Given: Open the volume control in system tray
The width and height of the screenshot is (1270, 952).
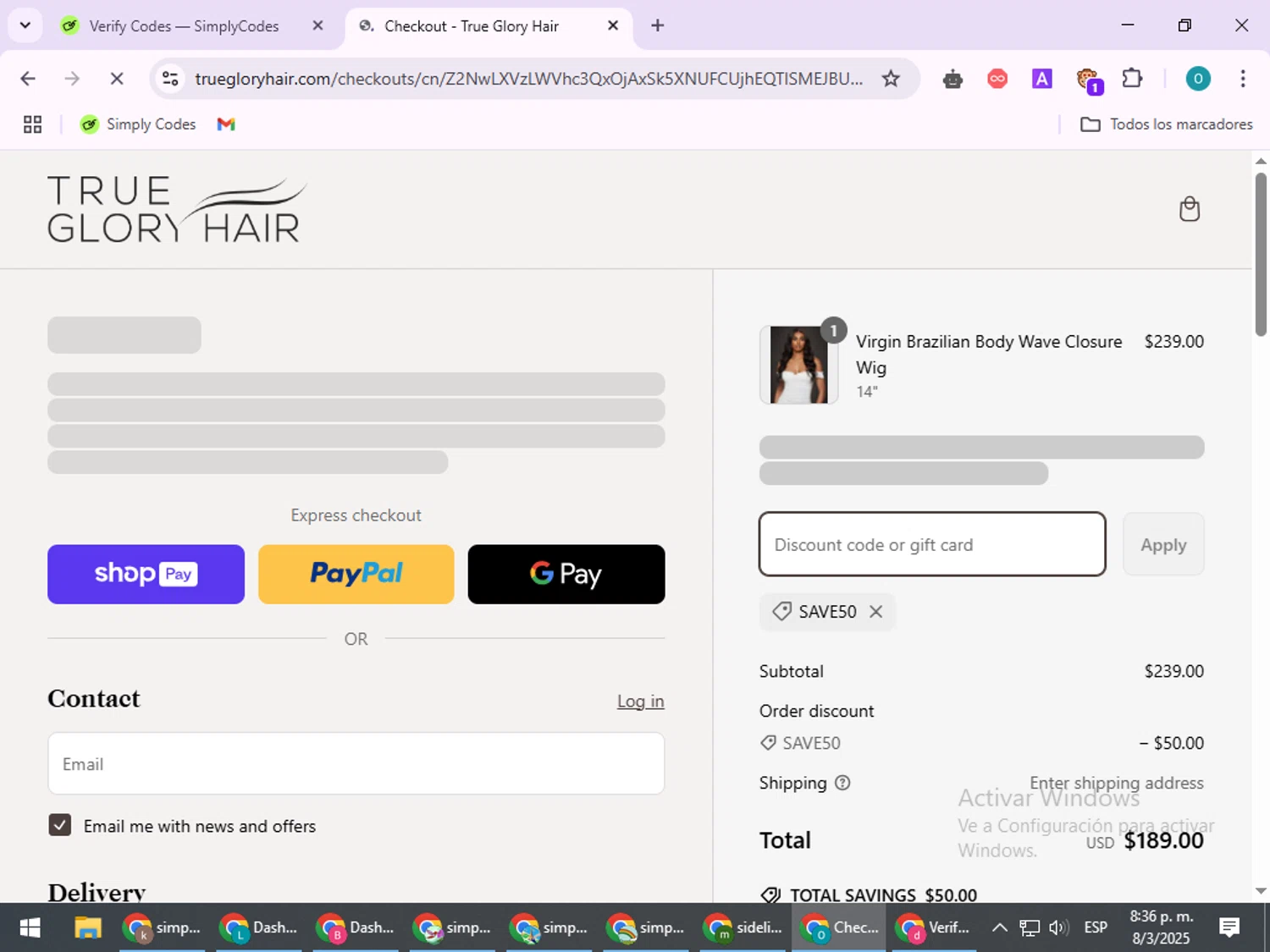Looking at the screenshot, I should pyautogui.click(x=1058, y=928).
